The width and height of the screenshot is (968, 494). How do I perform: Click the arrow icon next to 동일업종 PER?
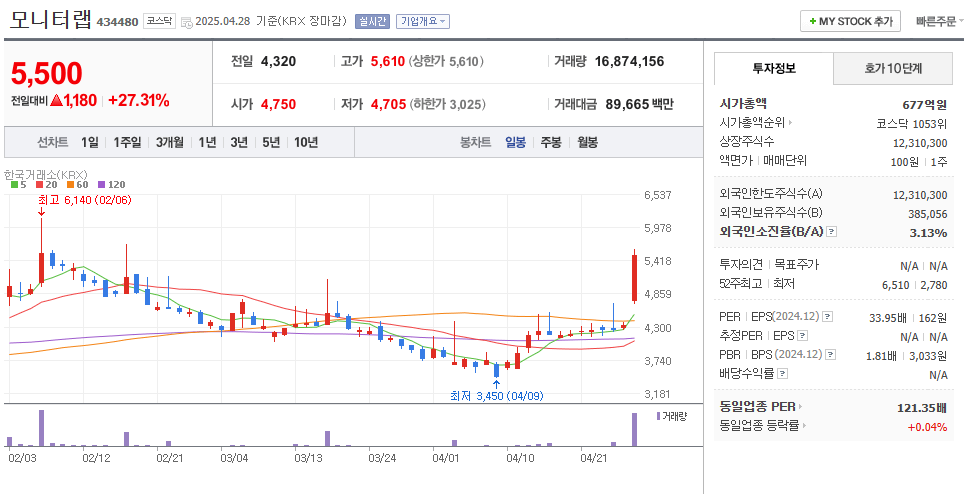(x=801, y=407)
